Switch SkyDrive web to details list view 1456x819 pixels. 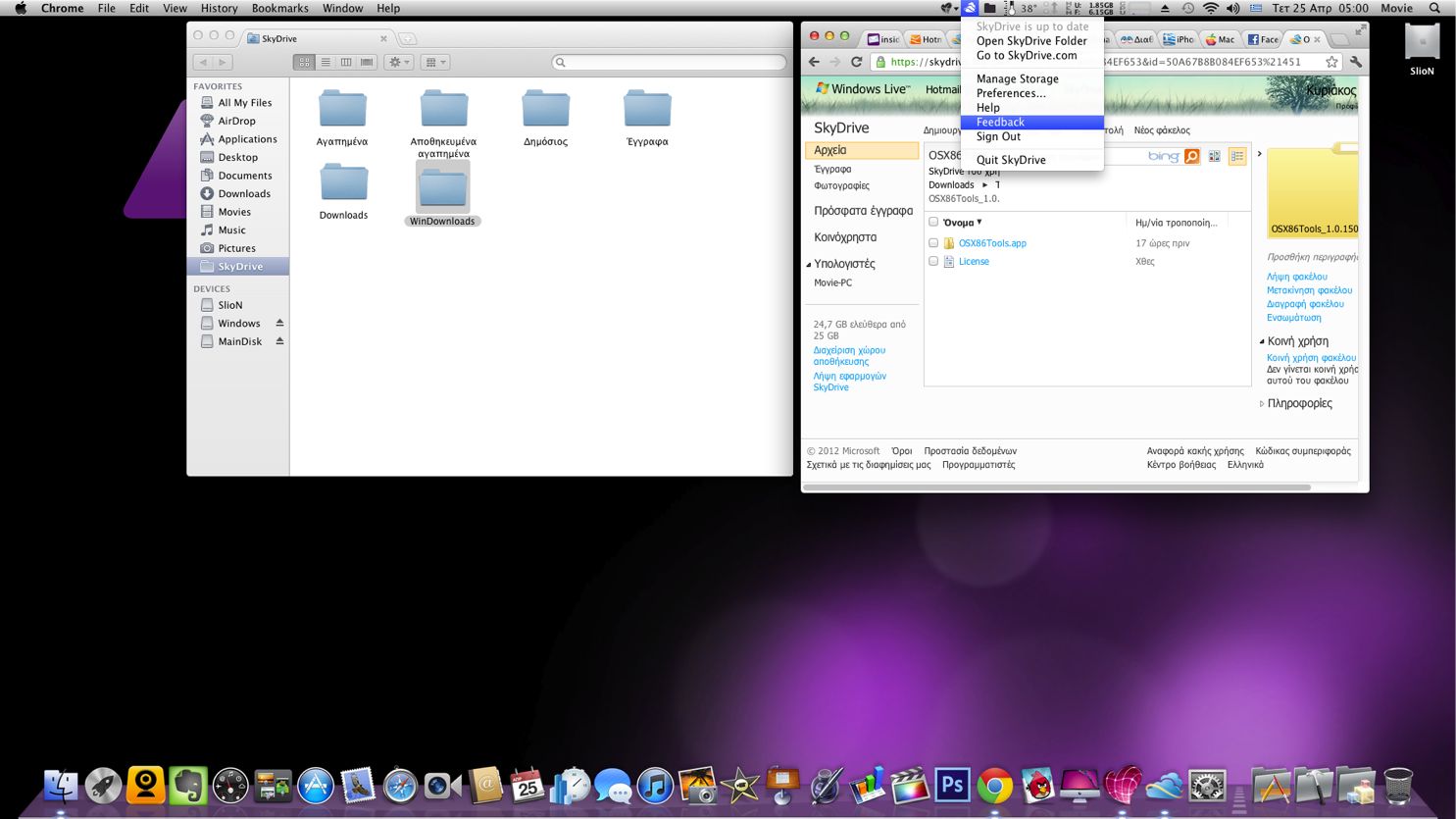1237,156
